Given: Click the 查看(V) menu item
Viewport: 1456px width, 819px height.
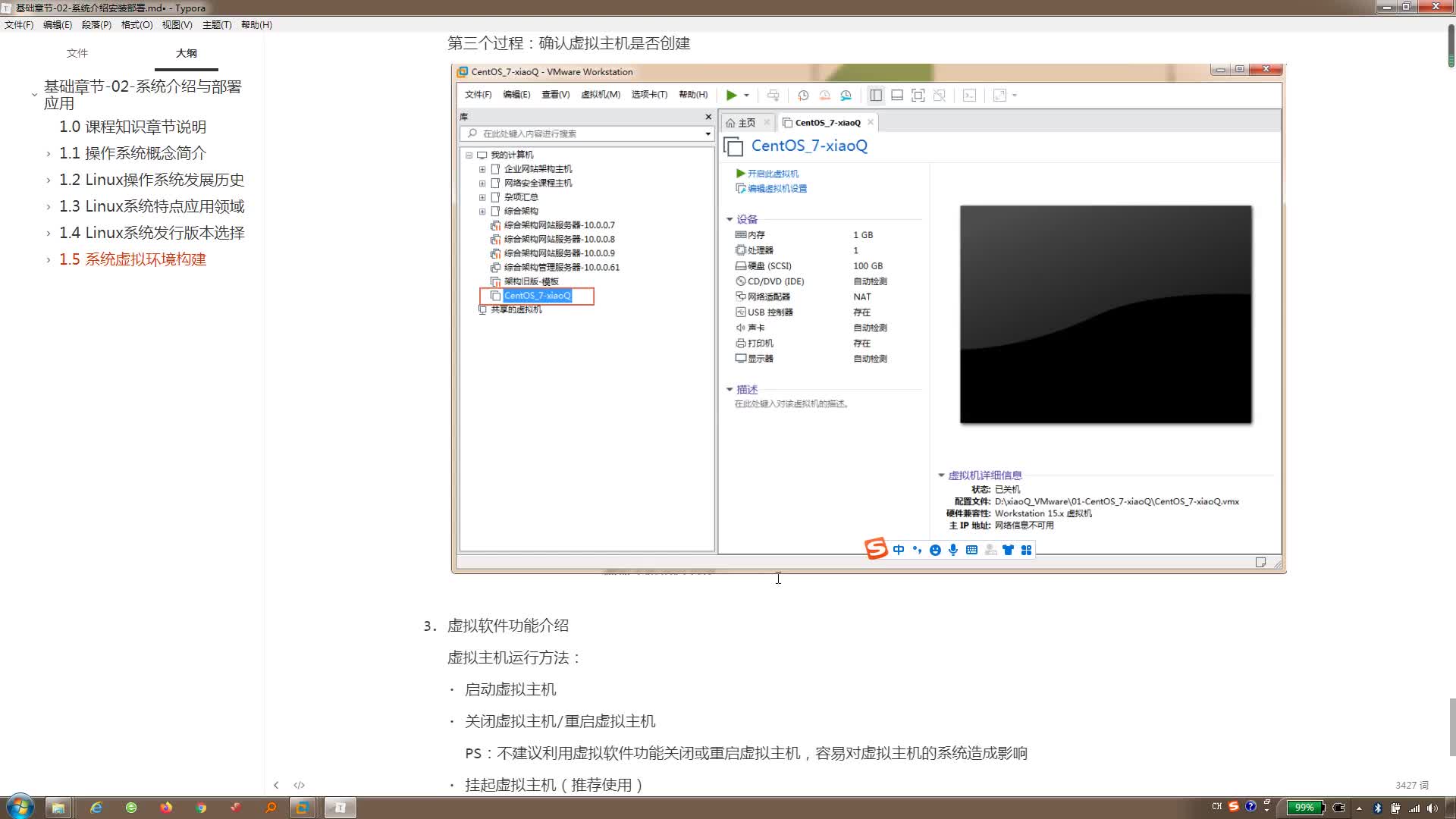Looking at the screenshot, I should click(x=556, y=94).
